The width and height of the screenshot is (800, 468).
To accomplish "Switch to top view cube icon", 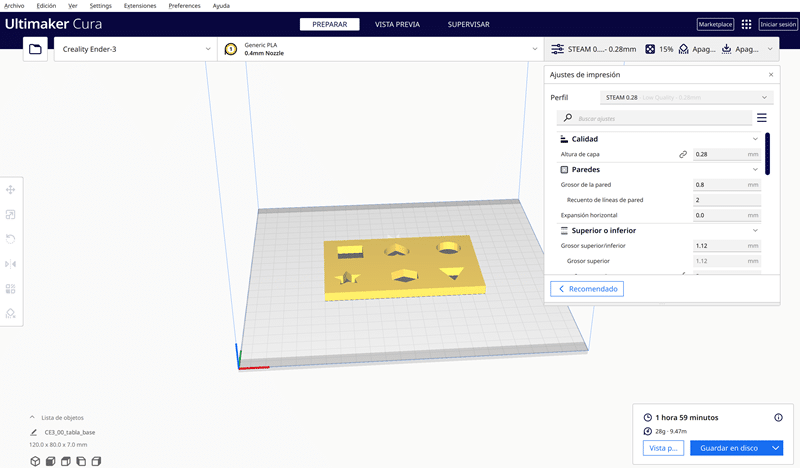I will (x=66, y=461).
